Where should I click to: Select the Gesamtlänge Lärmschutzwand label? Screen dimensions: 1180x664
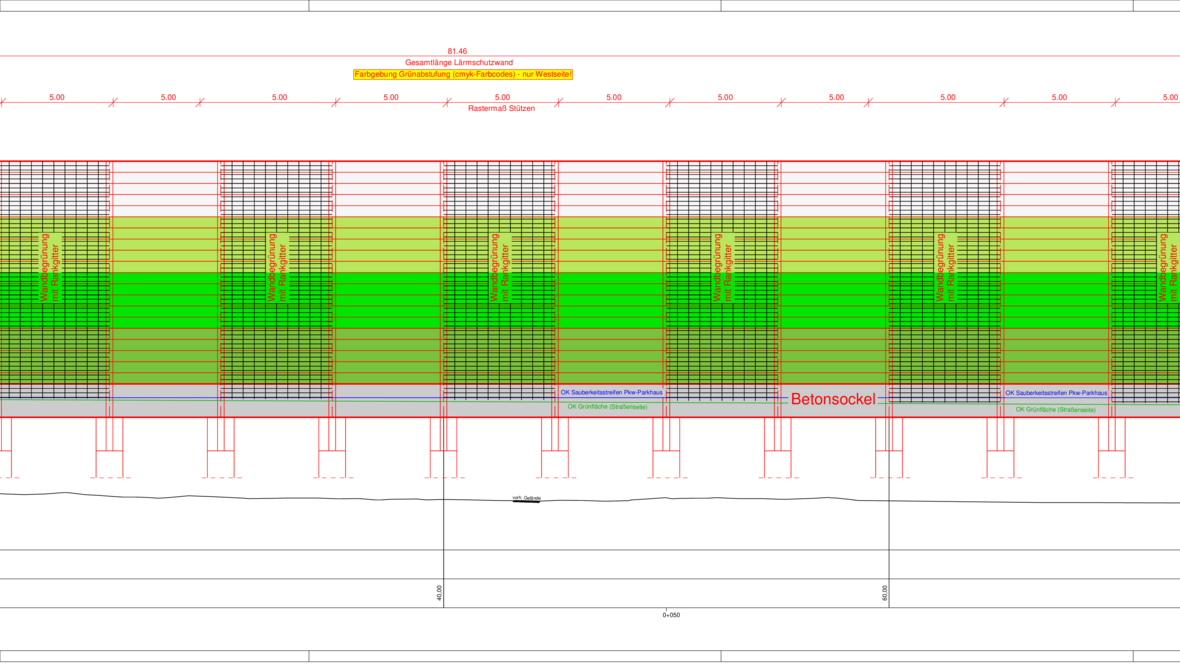pos(459,62)
